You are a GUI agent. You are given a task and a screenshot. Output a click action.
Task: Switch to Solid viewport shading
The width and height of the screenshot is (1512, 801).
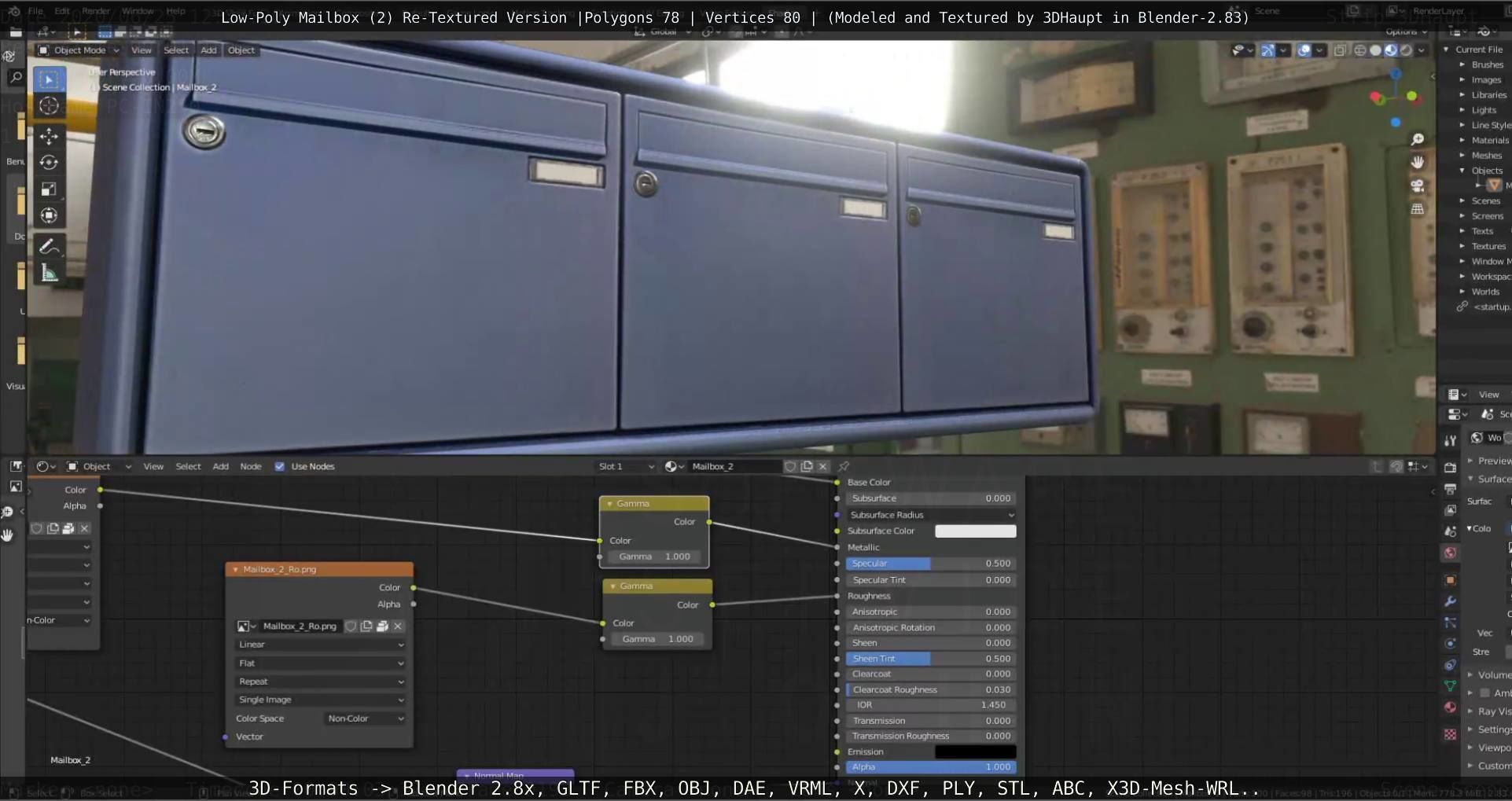[1375, 50]
